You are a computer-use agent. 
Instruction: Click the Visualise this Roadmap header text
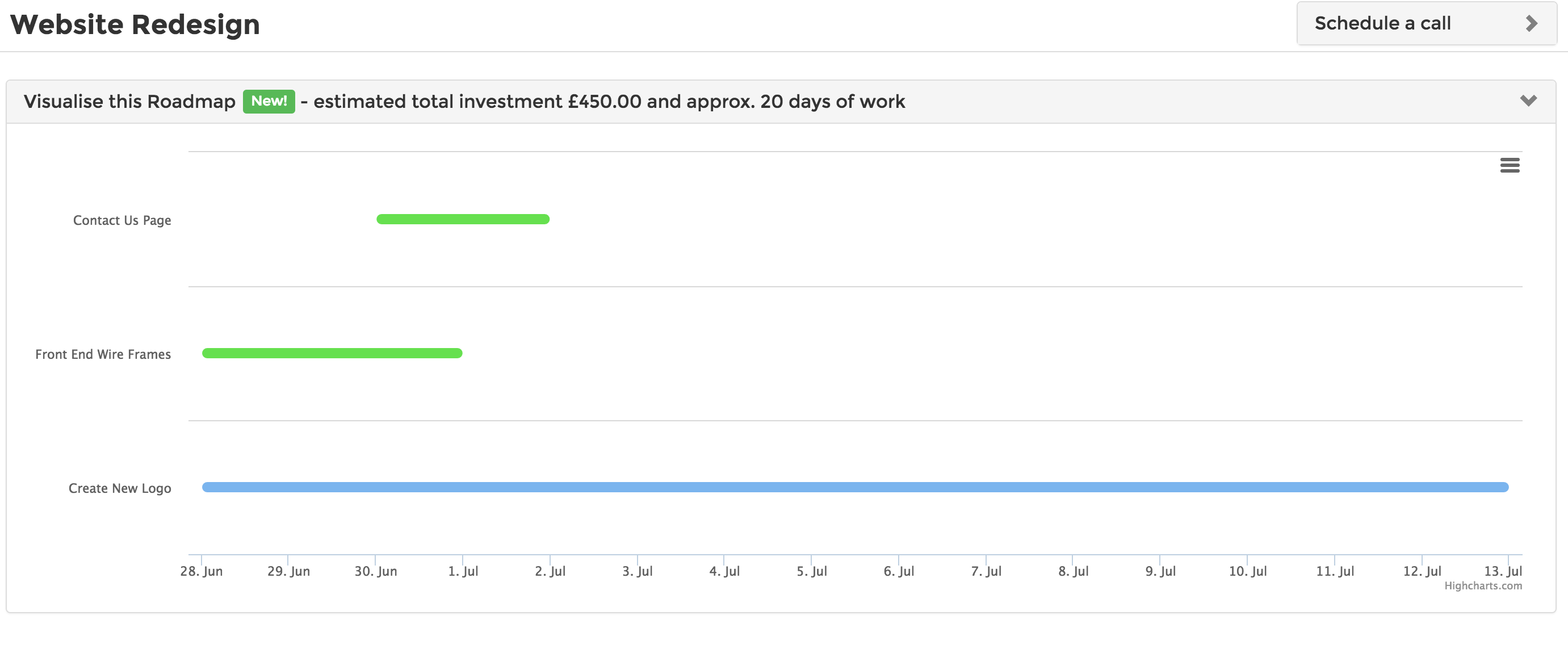click(129, 101)
